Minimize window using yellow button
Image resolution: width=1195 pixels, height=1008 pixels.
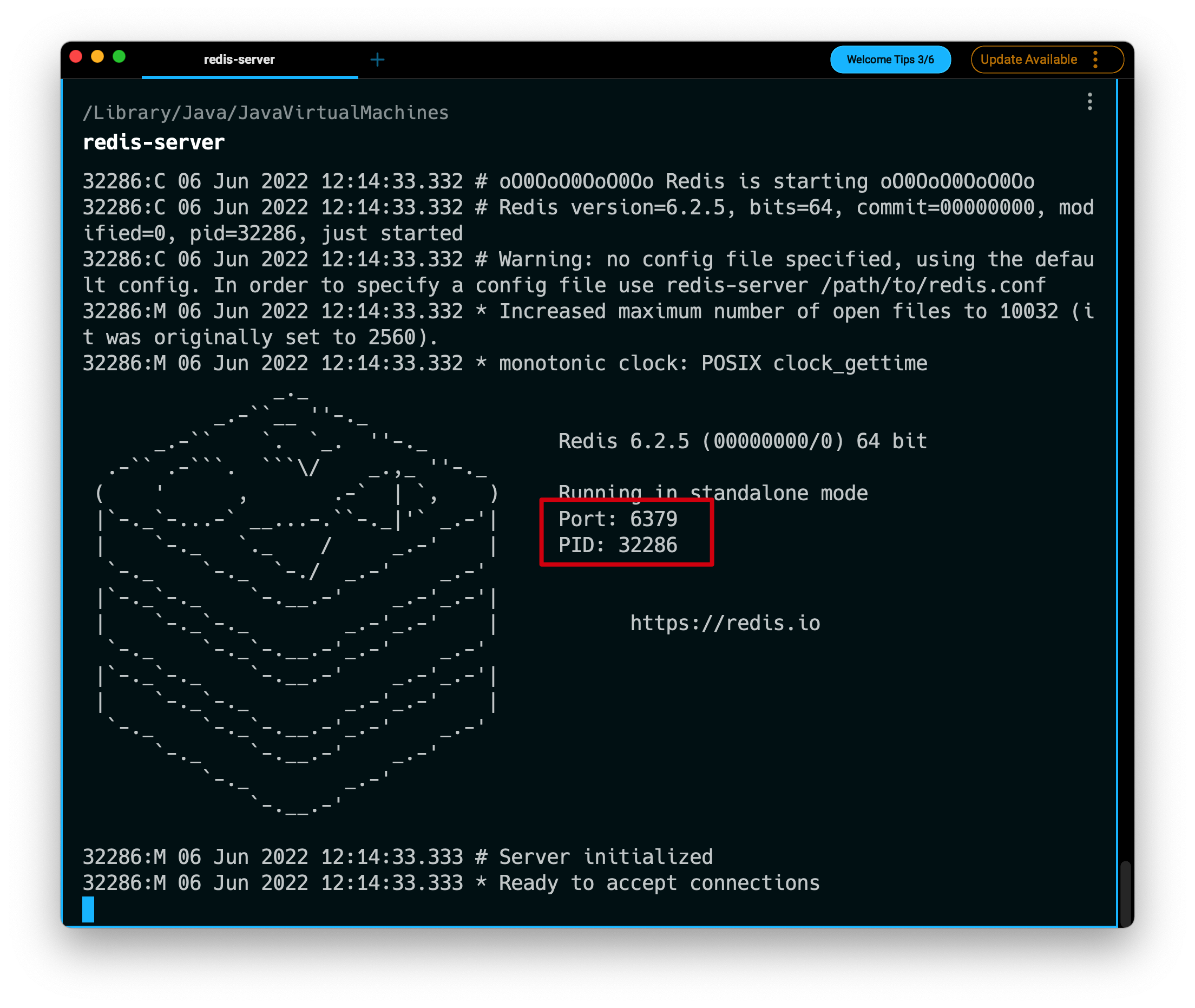tap(97, 56)
